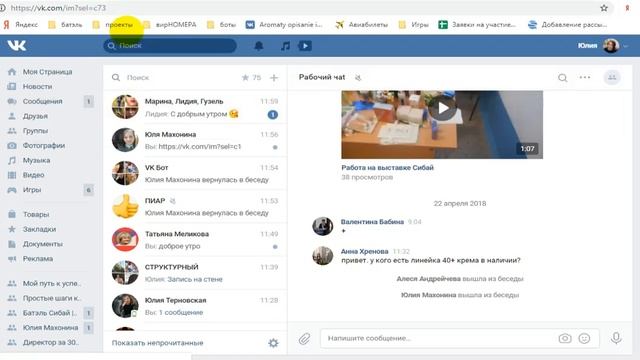Open conversation with Юля Махонина
640x360 pixels.
(x=195, y=140)
